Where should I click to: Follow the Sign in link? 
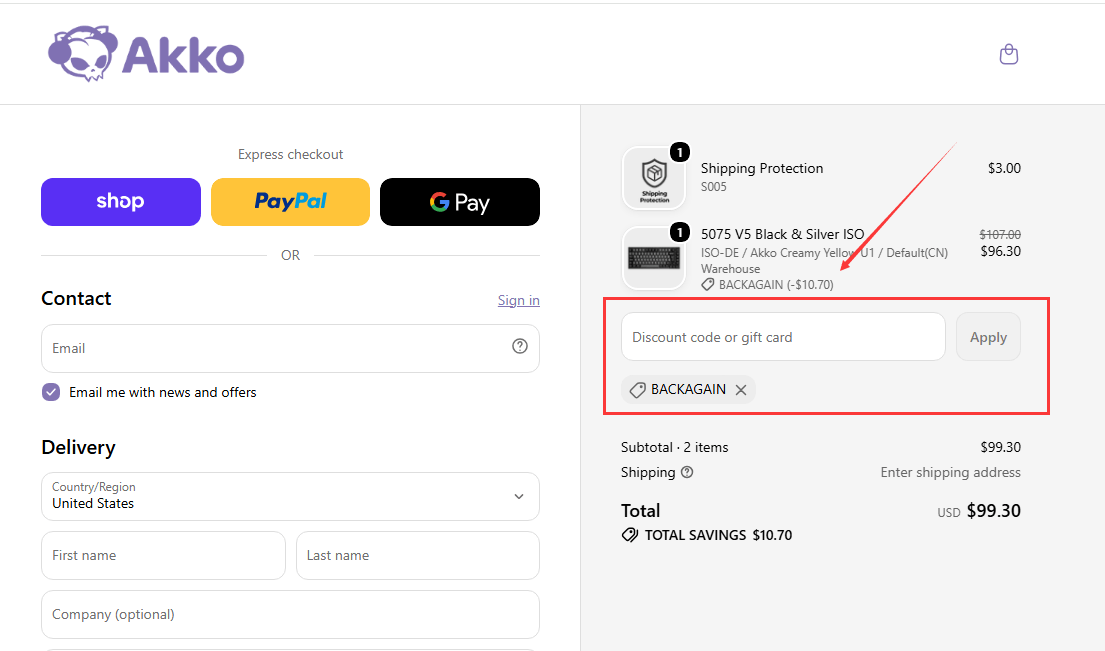[519, 300]
